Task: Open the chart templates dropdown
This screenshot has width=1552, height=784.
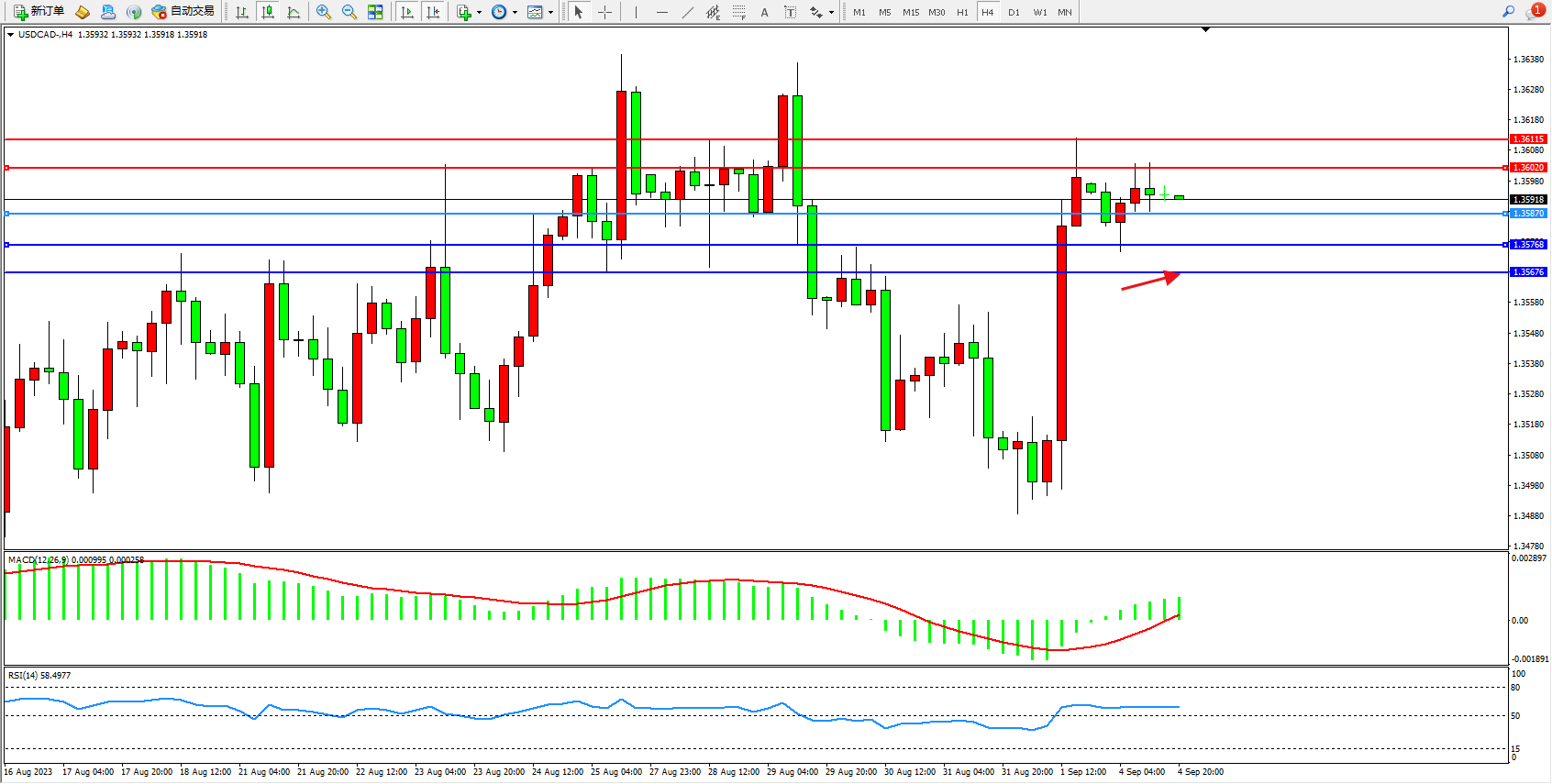Action: coord(550,13)
